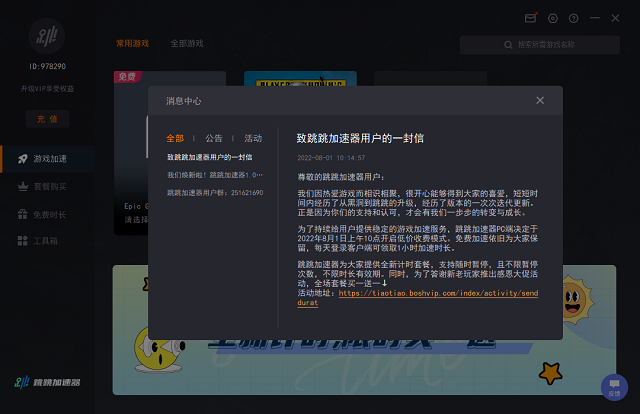Image resolution: width=640 pixels, height=414 pixels.
Task: Click the 游戏加速 rocket icon
Action: (x=23, y=159)
